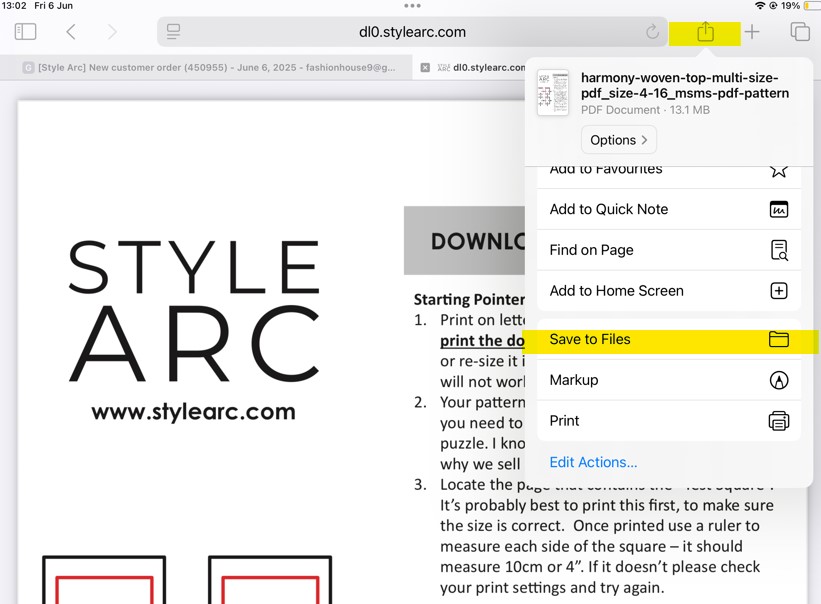Tap the Find on Page magnifier icon
Image resolution: width=821 pixels, height=604 pixels.
point(779,250)
